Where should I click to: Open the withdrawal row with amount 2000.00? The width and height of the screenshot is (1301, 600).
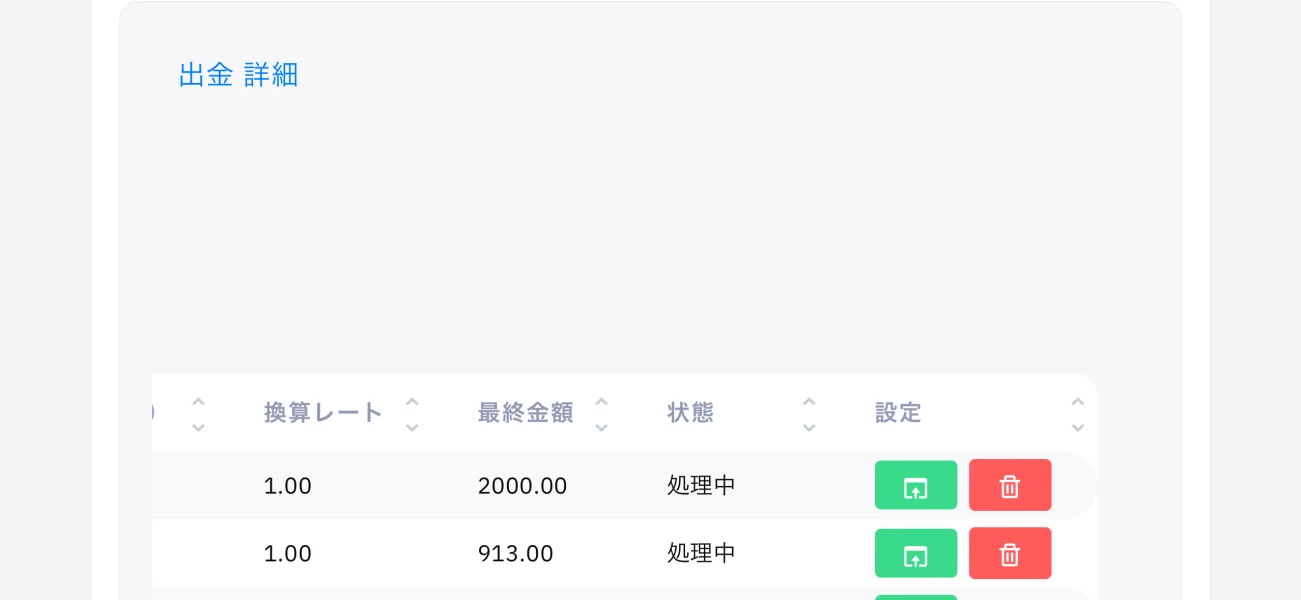point(915,486)
